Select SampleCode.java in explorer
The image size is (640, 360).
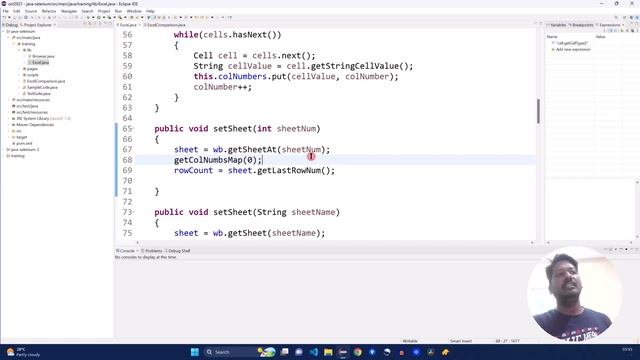click(x=42, y=87)
